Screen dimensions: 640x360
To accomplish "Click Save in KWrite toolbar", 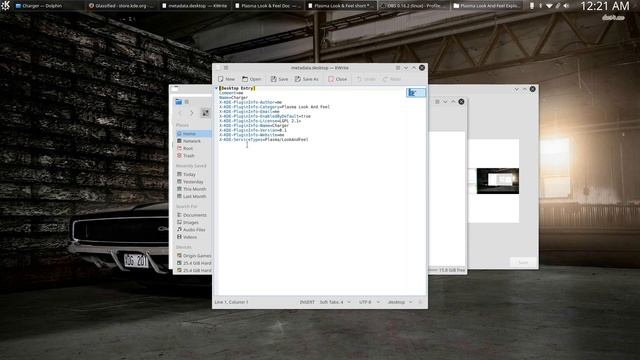I will point(280,79).
